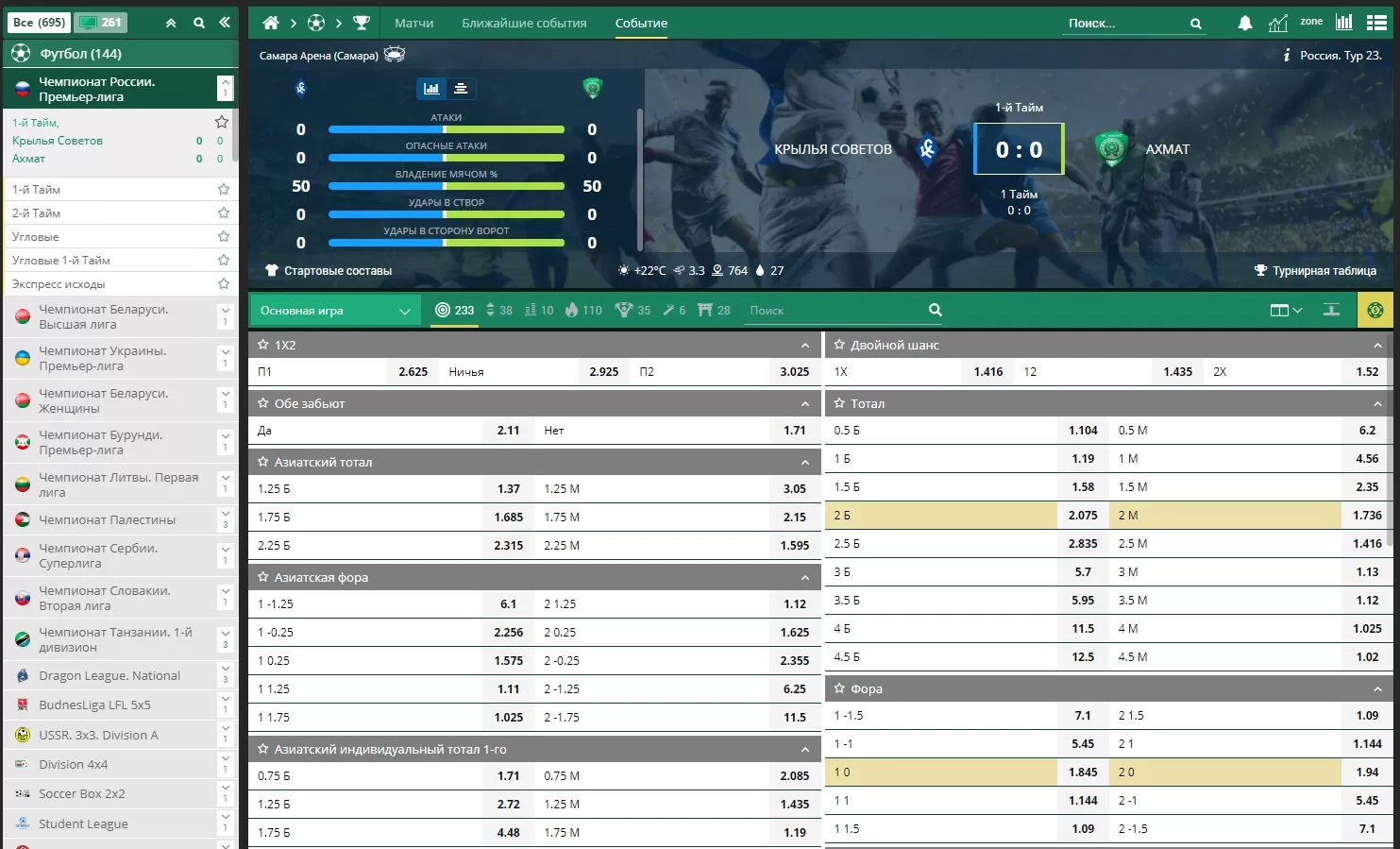Click the yellow soccer ball button

pyautogui.click(x=1375, y=310)
